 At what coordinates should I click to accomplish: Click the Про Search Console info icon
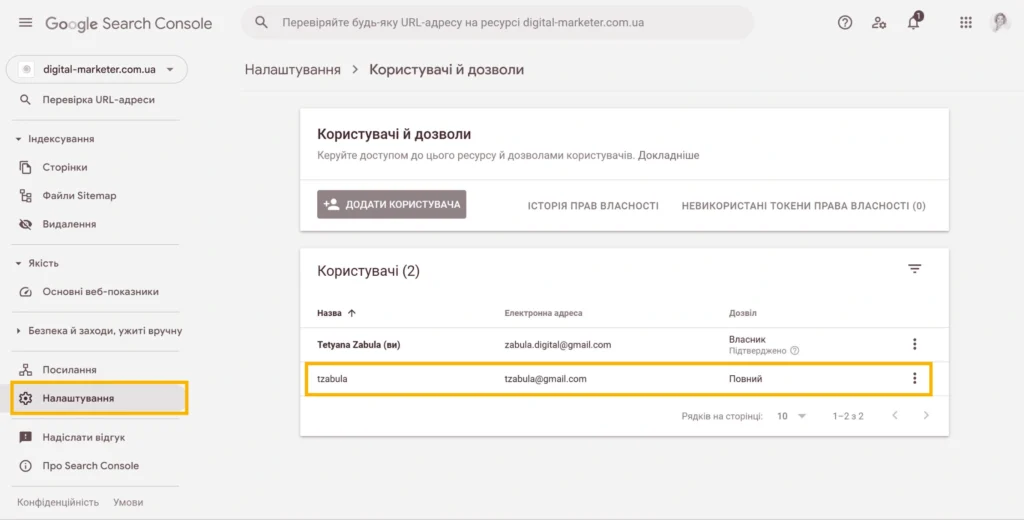[x=25, y=466]
